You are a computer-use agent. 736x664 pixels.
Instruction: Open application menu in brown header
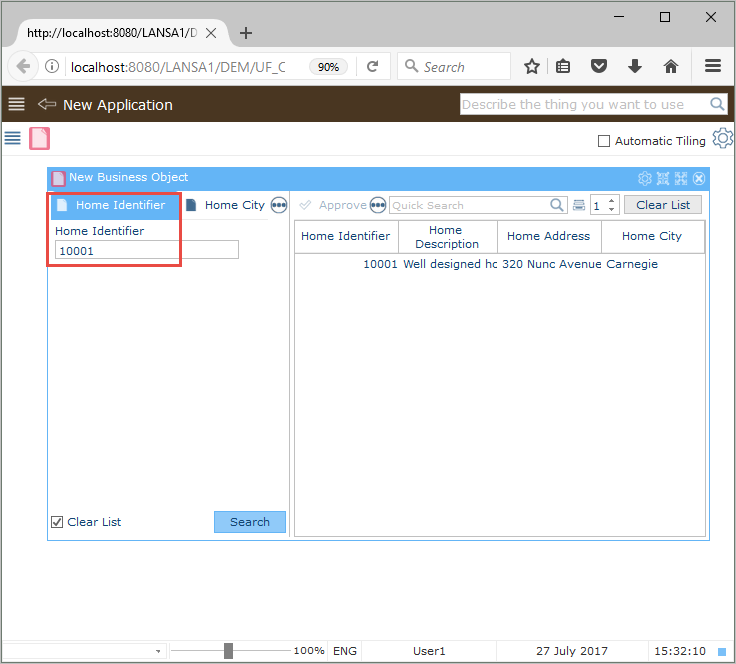tap(16, 104)
